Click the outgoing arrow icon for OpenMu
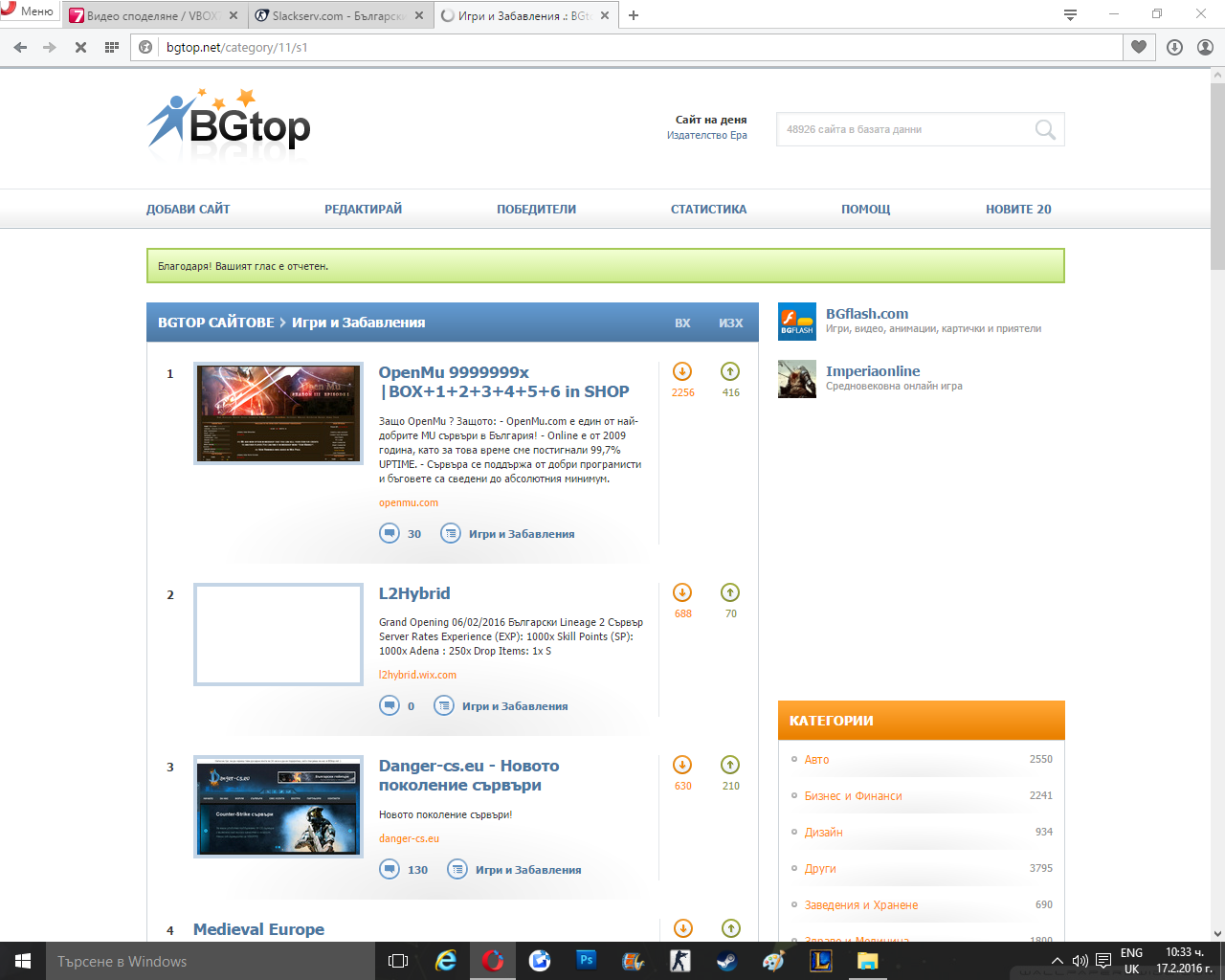The image size is (1225, 980). (730, 371)
